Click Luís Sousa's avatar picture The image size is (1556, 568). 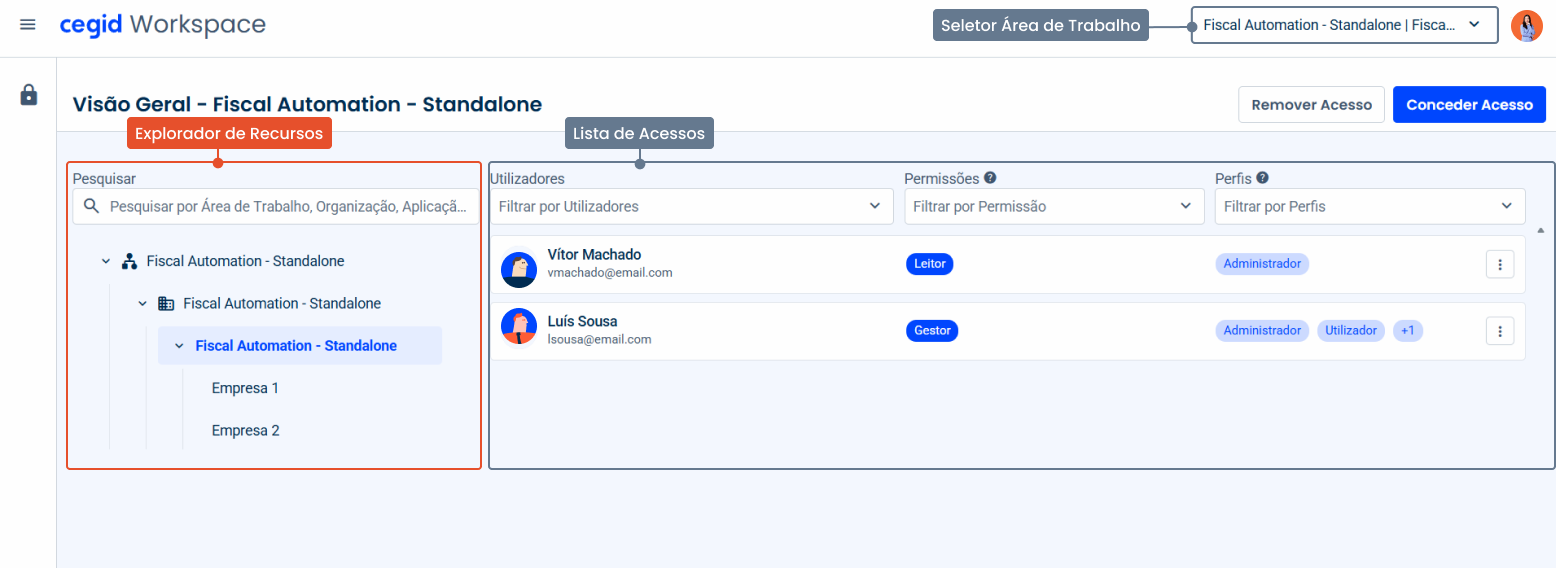pyautogui.click(x=518, y=327)
